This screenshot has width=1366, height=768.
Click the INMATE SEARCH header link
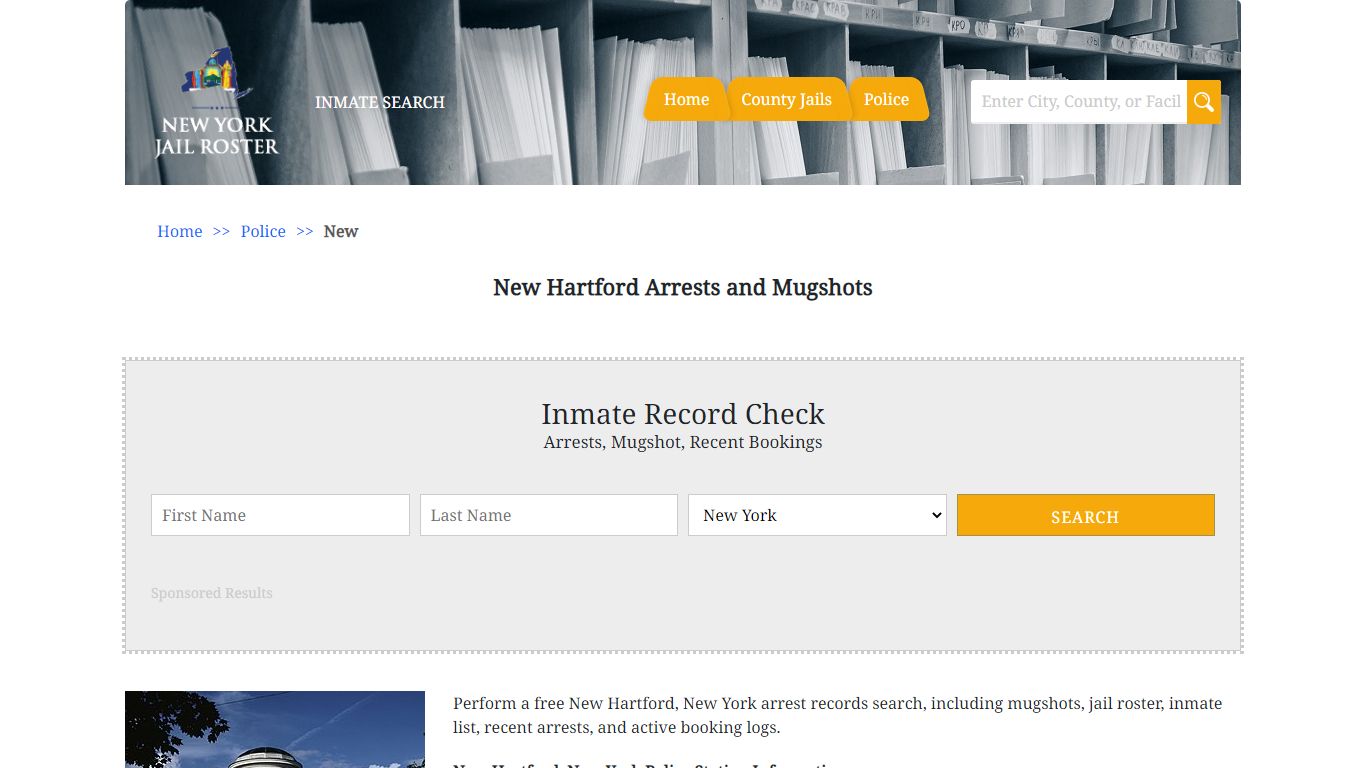click(x=380, y=103)
